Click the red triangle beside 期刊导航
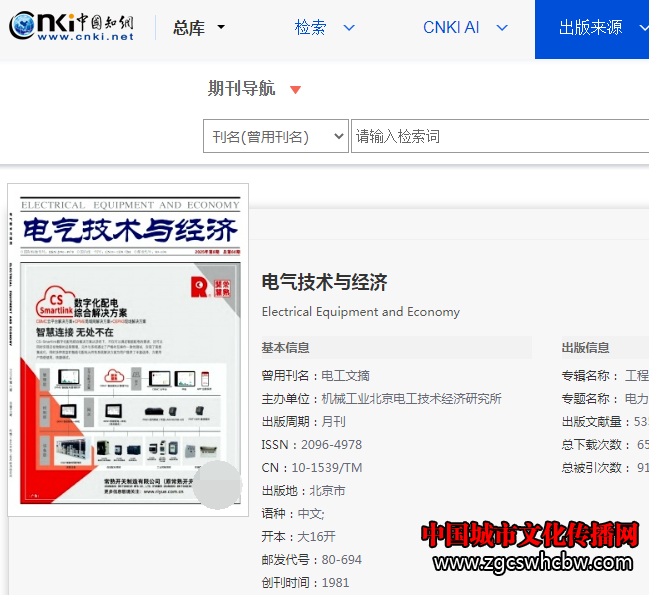 pyautogui.click(x=295, y=90)
